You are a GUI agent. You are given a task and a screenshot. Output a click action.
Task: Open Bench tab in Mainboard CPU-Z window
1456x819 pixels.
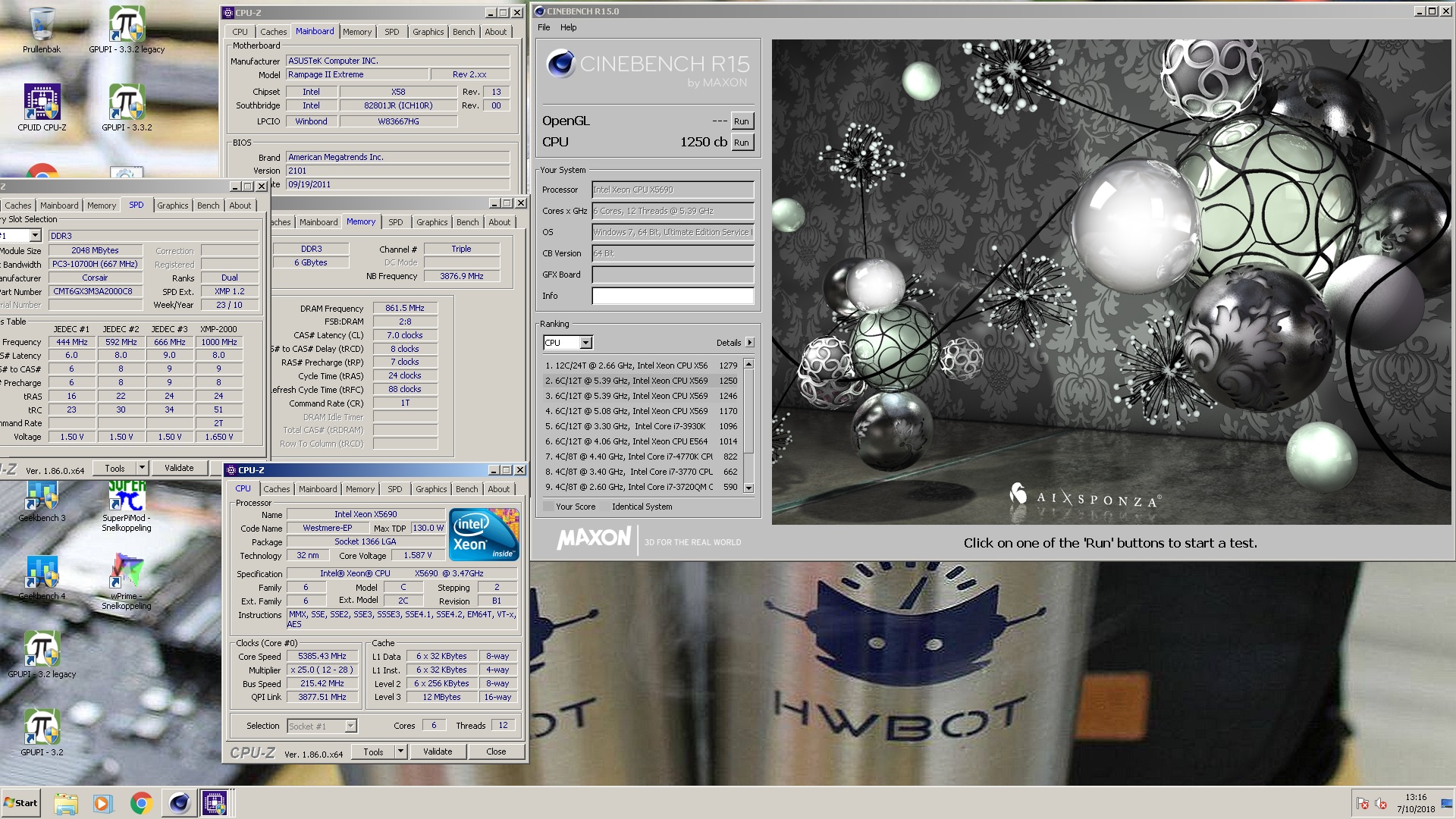463,32
